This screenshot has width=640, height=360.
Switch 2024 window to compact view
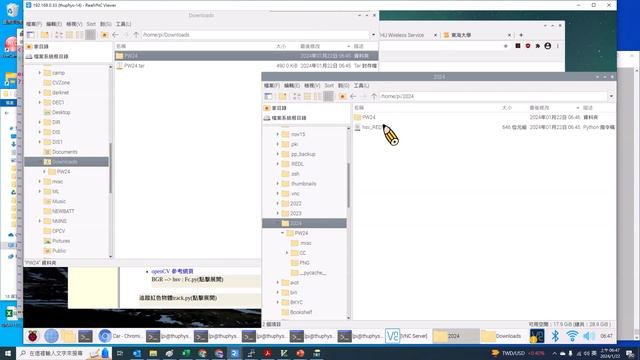tap(318, 96)
